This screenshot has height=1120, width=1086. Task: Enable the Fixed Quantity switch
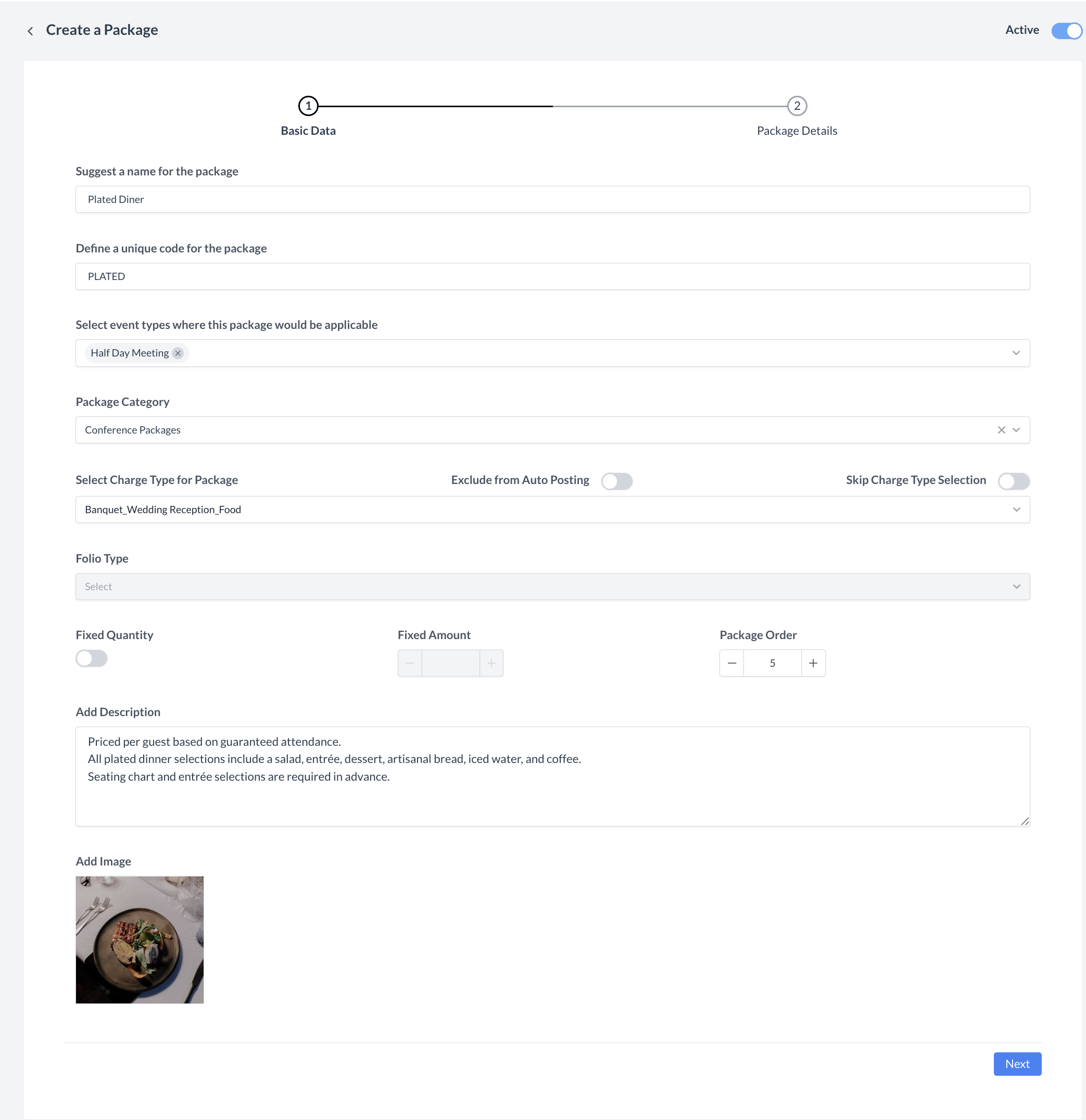(92, 658)
